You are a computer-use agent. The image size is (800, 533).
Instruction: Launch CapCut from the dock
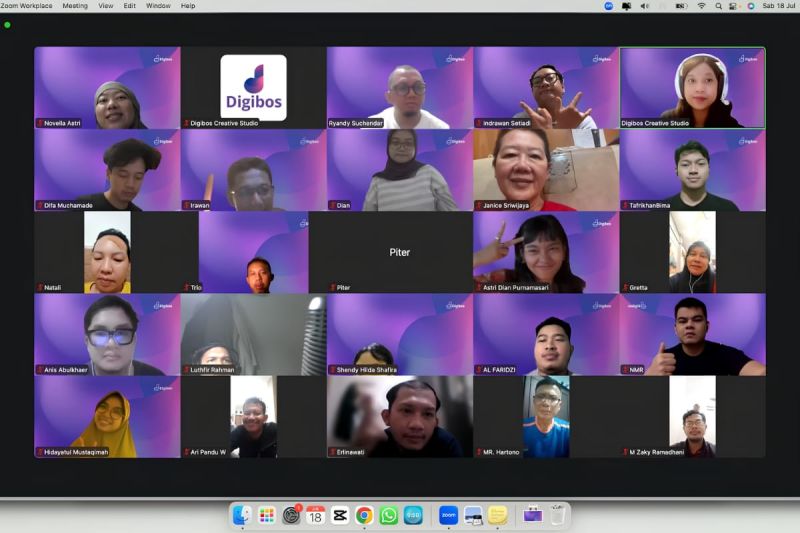[339, 515]
